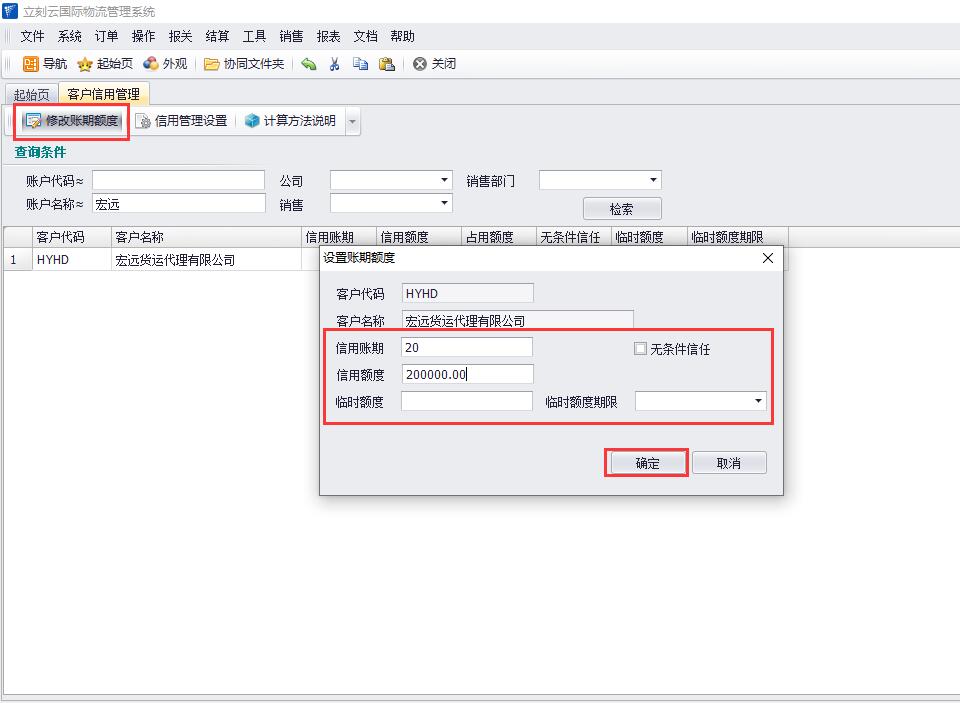Expand the 临时额度期限 dropdown in dialog
This screenshot has height=703, width=960.
[x=757, y=401]
